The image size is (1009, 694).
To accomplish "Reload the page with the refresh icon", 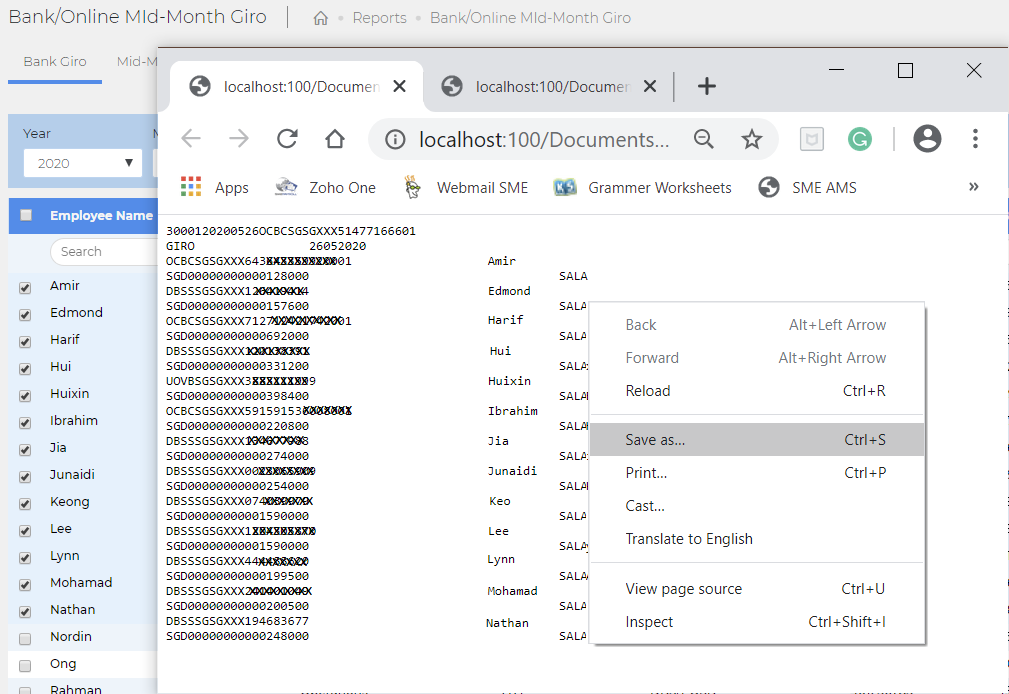I will (287, 138).
